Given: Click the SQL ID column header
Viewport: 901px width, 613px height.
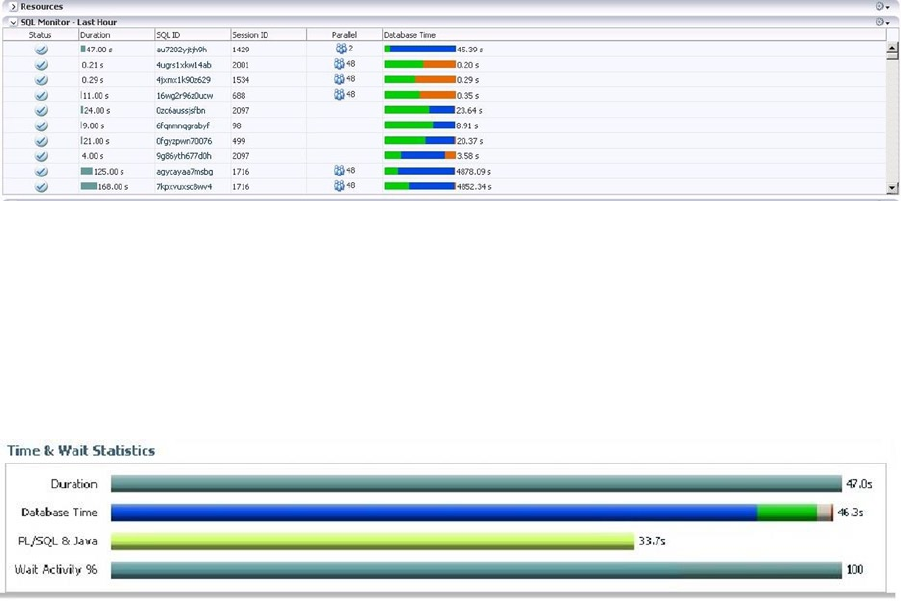Looking at the screenshot, I should pos(168,35).
